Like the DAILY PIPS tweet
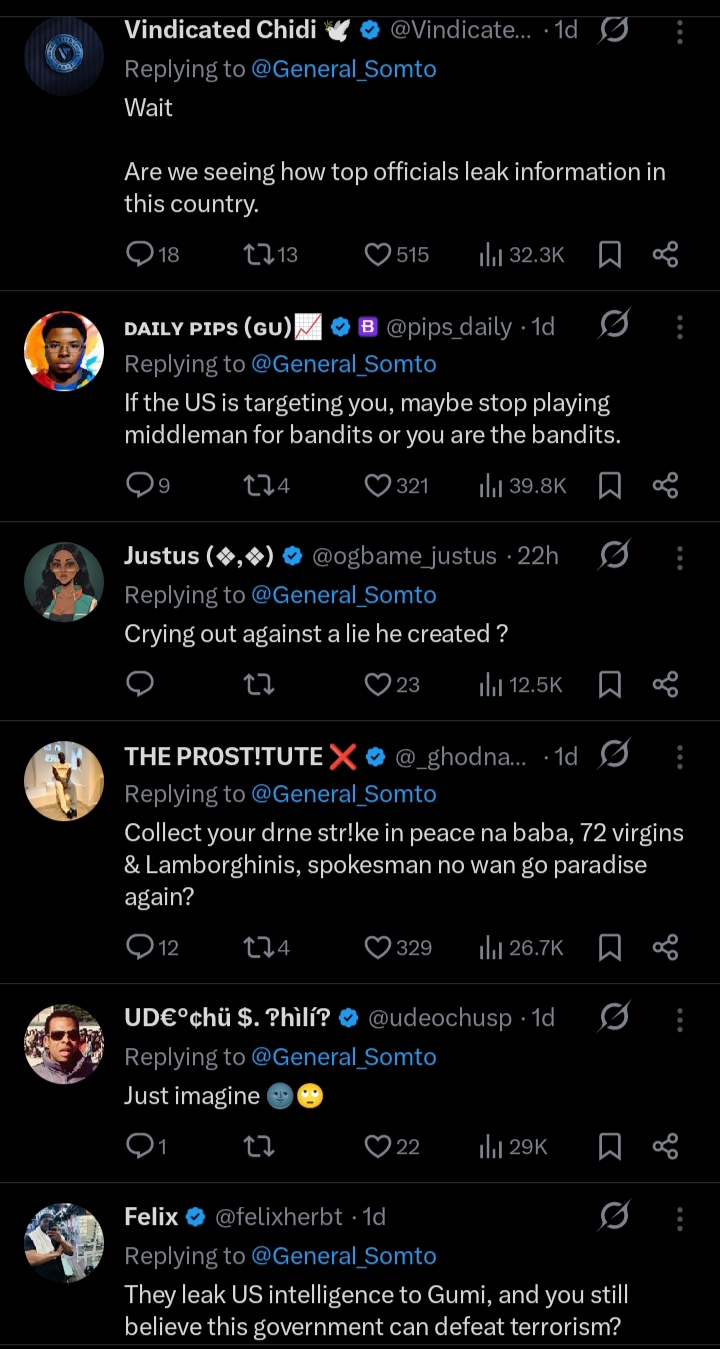This screenshot has width=720, height=1349. 378,486
